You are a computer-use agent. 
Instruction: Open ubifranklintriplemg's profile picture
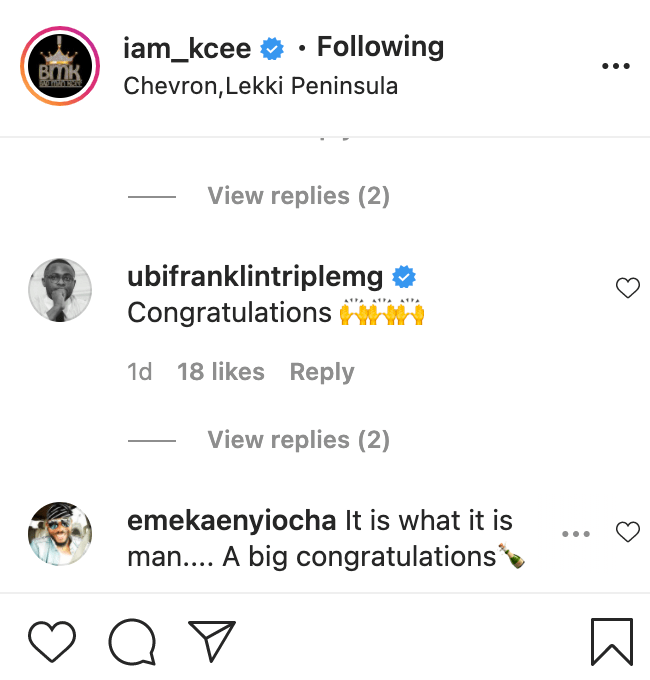(60, 290)
